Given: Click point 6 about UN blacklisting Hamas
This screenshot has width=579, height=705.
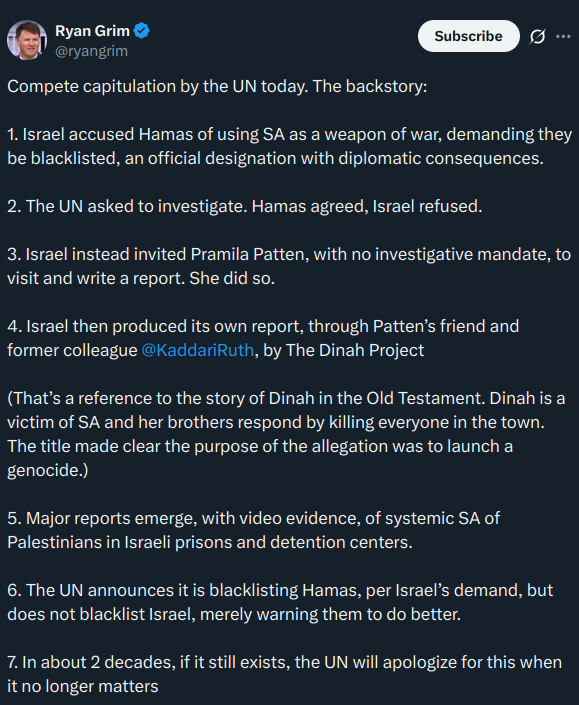Looking at the screenshot, I should [x=280, y=602].
